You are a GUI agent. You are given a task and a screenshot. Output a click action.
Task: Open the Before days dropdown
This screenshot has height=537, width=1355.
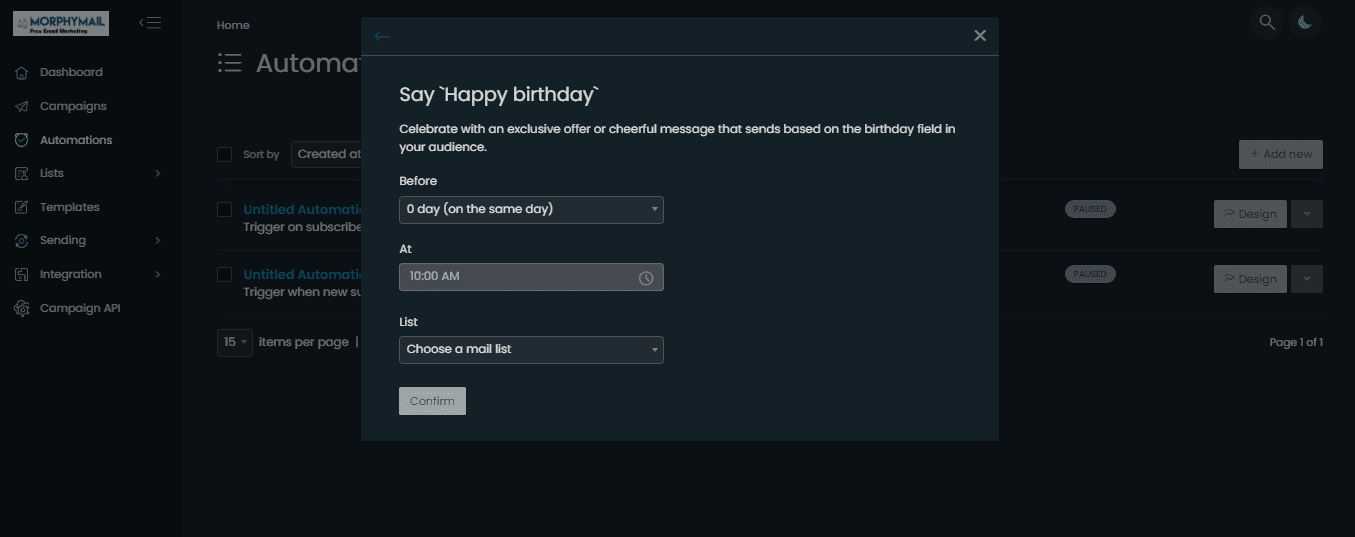531,209
